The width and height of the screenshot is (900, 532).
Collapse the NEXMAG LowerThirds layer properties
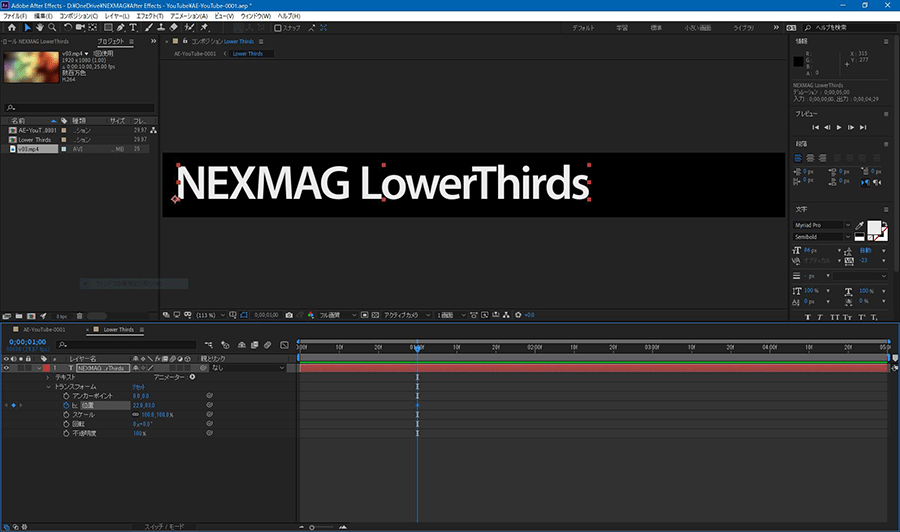click(39, 368)
